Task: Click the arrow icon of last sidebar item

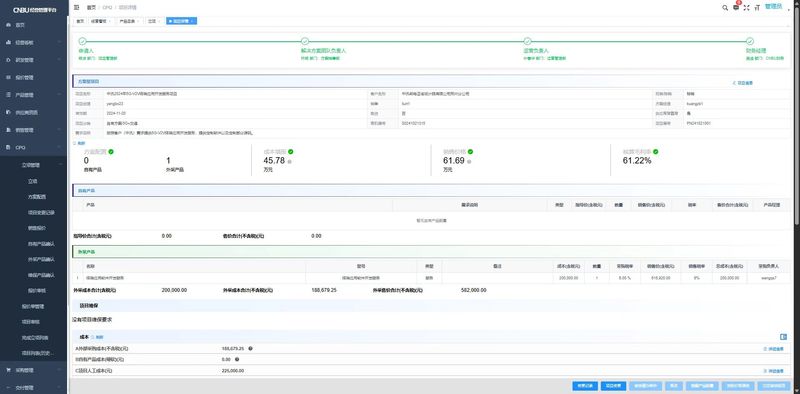Action: pos(8,387)
